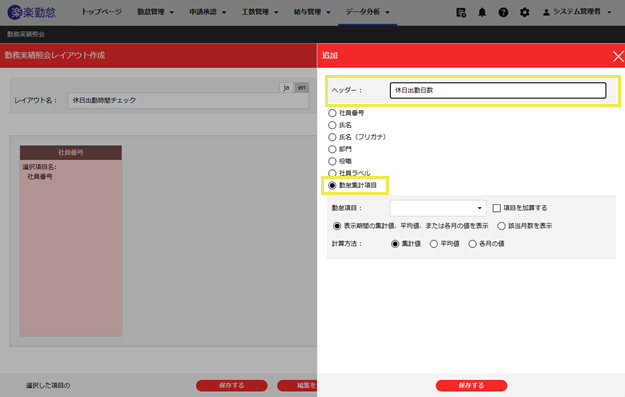Image resolution: width=625 pixels, height=397 pixels.
Task: Click the 勤務実績照会 breadcrumb
Action: pos(26,35)
